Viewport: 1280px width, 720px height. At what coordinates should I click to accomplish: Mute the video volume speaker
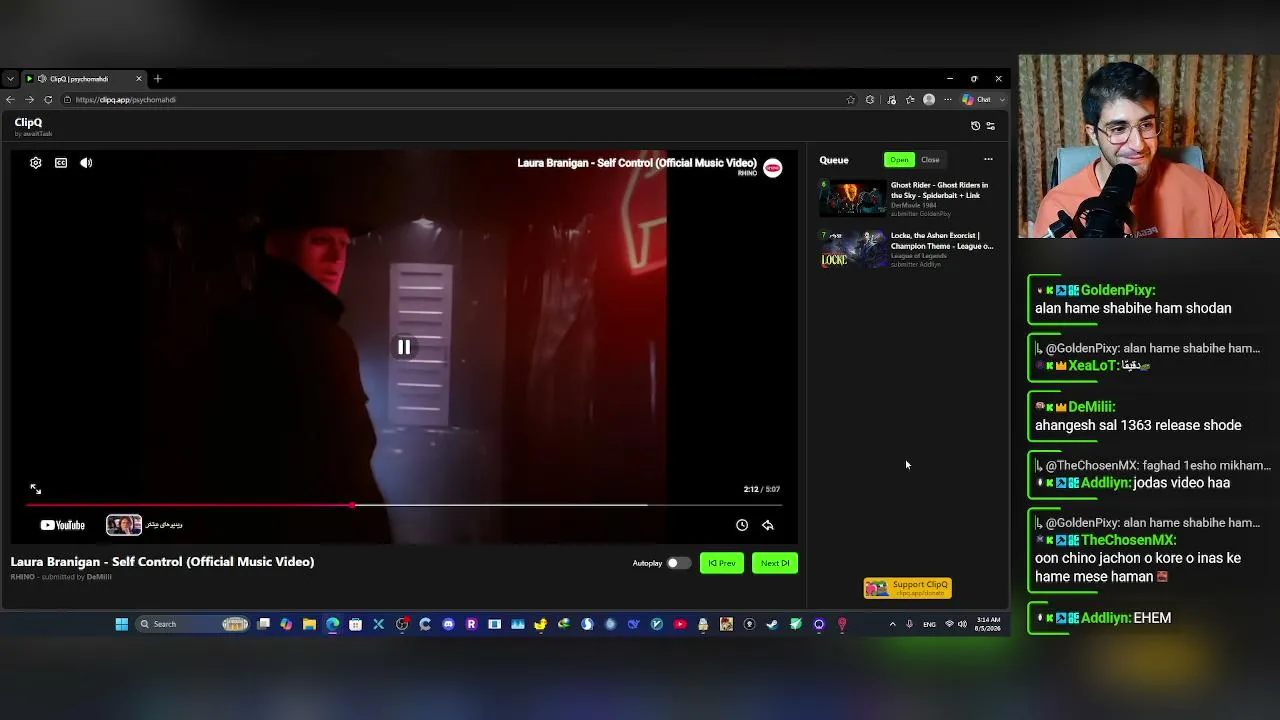(x=86, y=163)
